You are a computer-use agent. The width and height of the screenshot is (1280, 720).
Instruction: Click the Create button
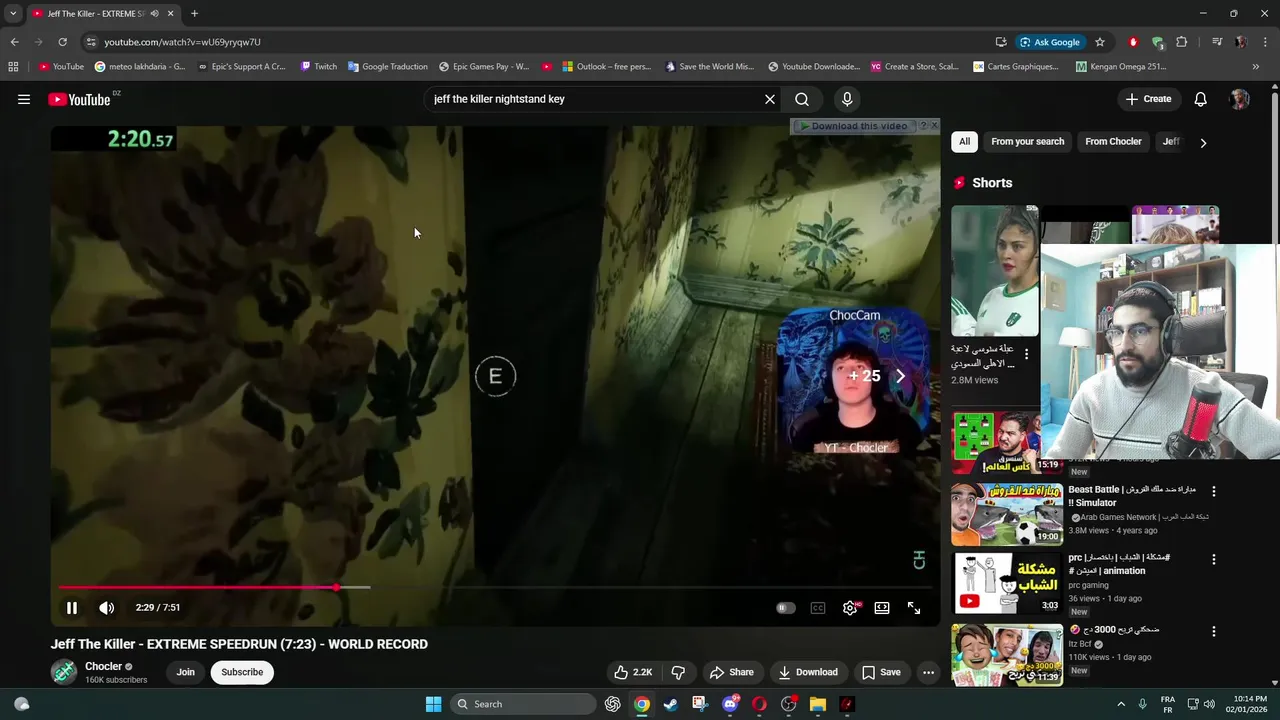(x=1148, y=99)
